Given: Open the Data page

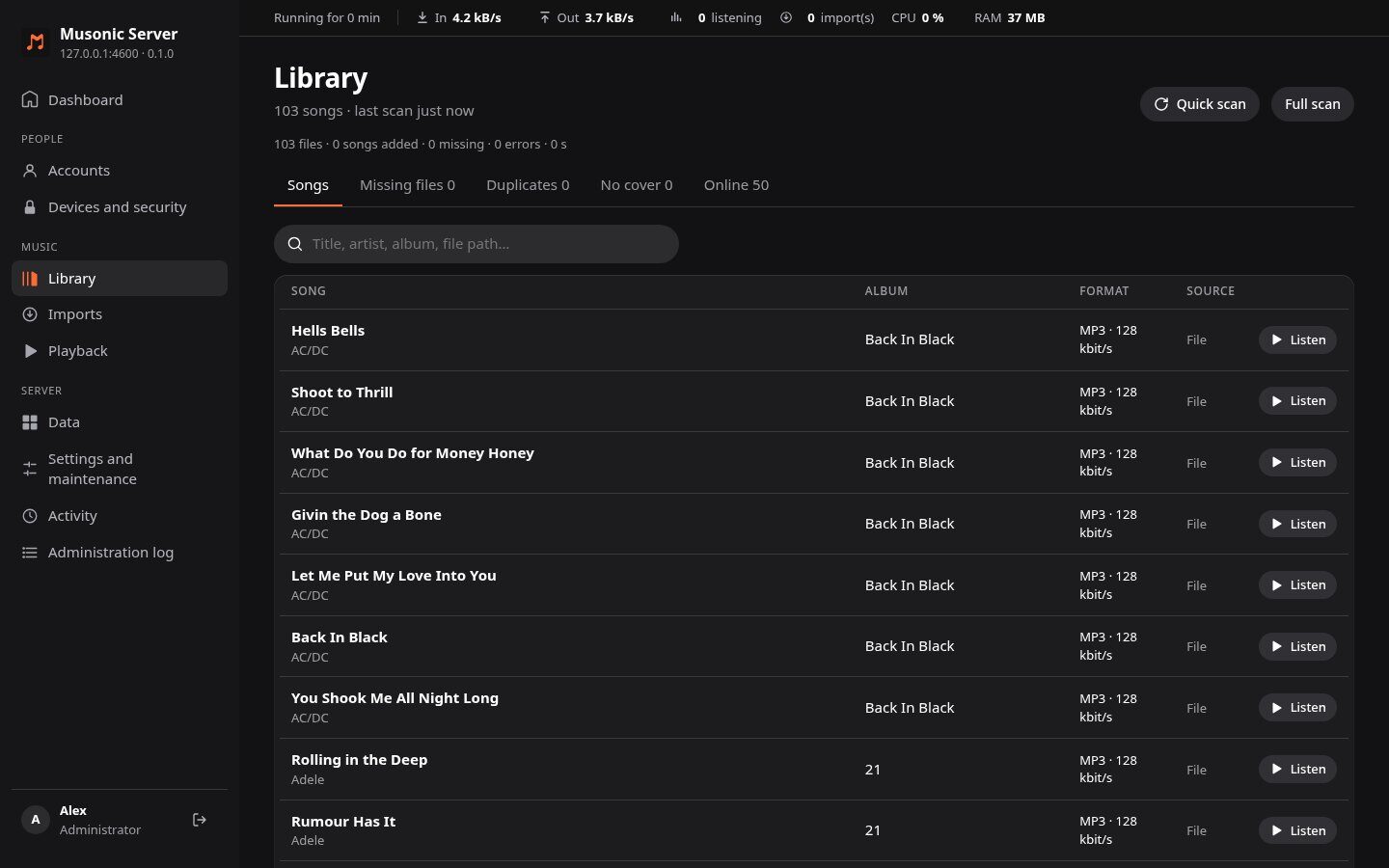Looking at the screenshot, I should 120,422.
